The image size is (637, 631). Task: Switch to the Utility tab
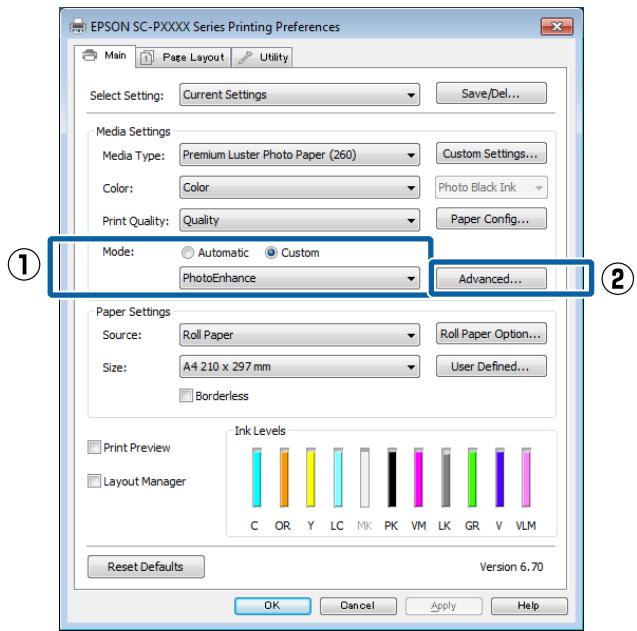pos(262,57)
